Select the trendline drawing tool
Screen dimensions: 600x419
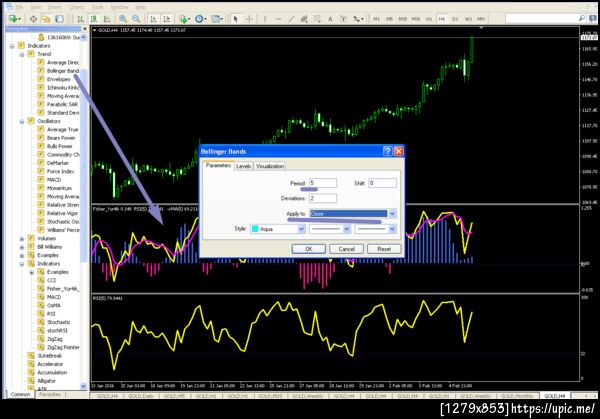pyautogui.click(x=291, y=19)
